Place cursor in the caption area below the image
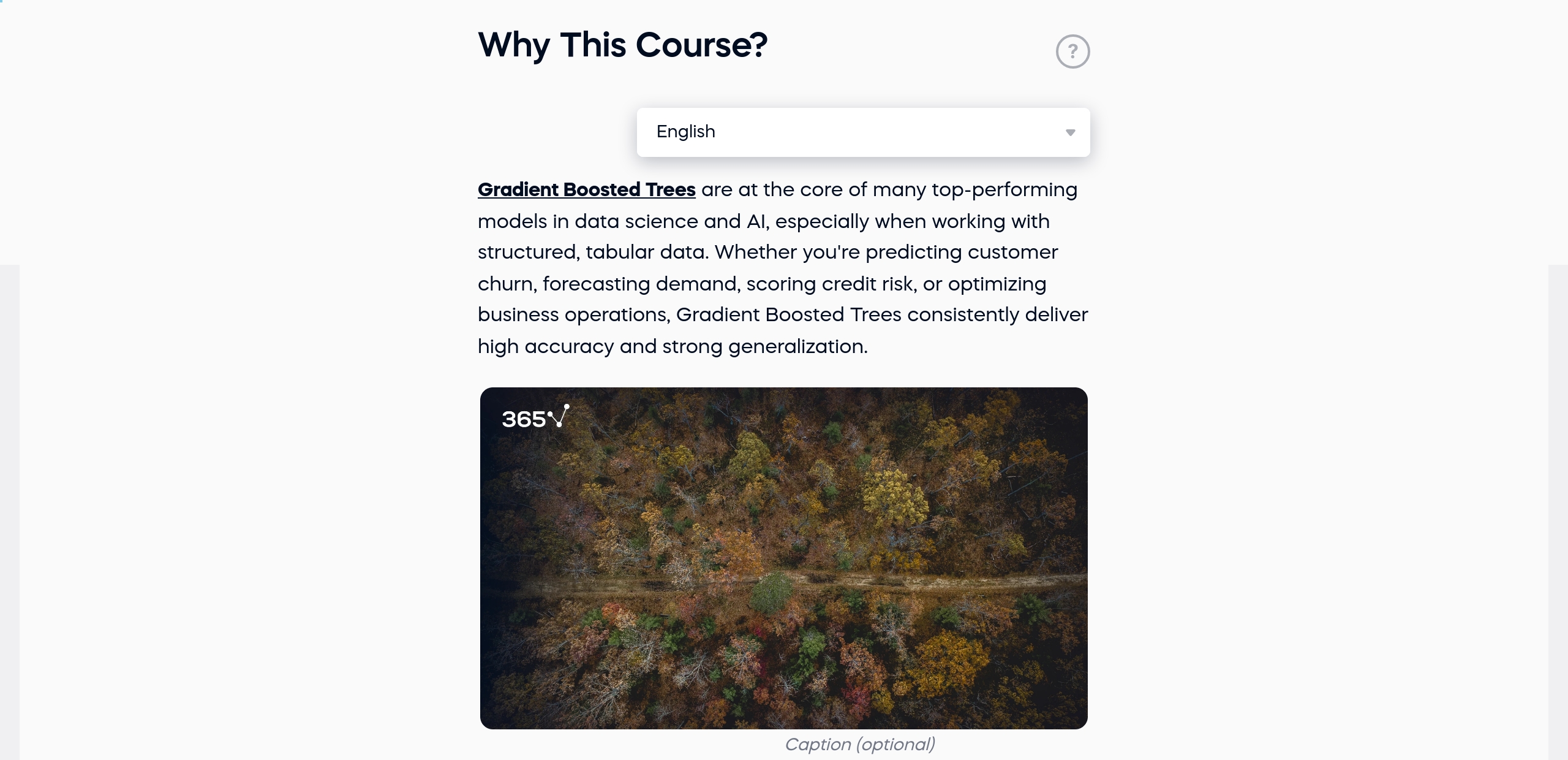1568x760 pixels. tap(860, 744)
